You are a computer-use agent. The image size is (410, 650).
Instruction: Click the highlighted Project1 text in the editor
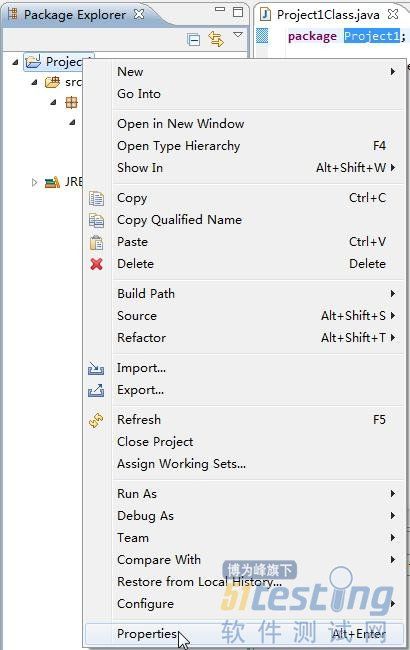pyautogui.click(x=371, y=36)
